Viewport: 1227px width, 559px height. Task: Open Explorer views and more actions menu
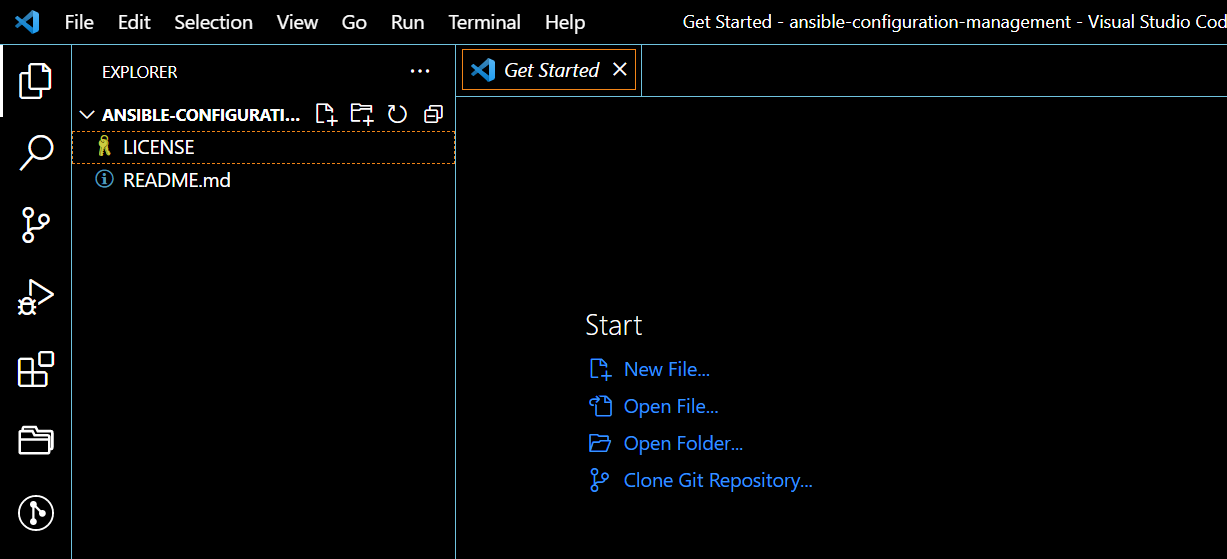(x=420, y=71)
